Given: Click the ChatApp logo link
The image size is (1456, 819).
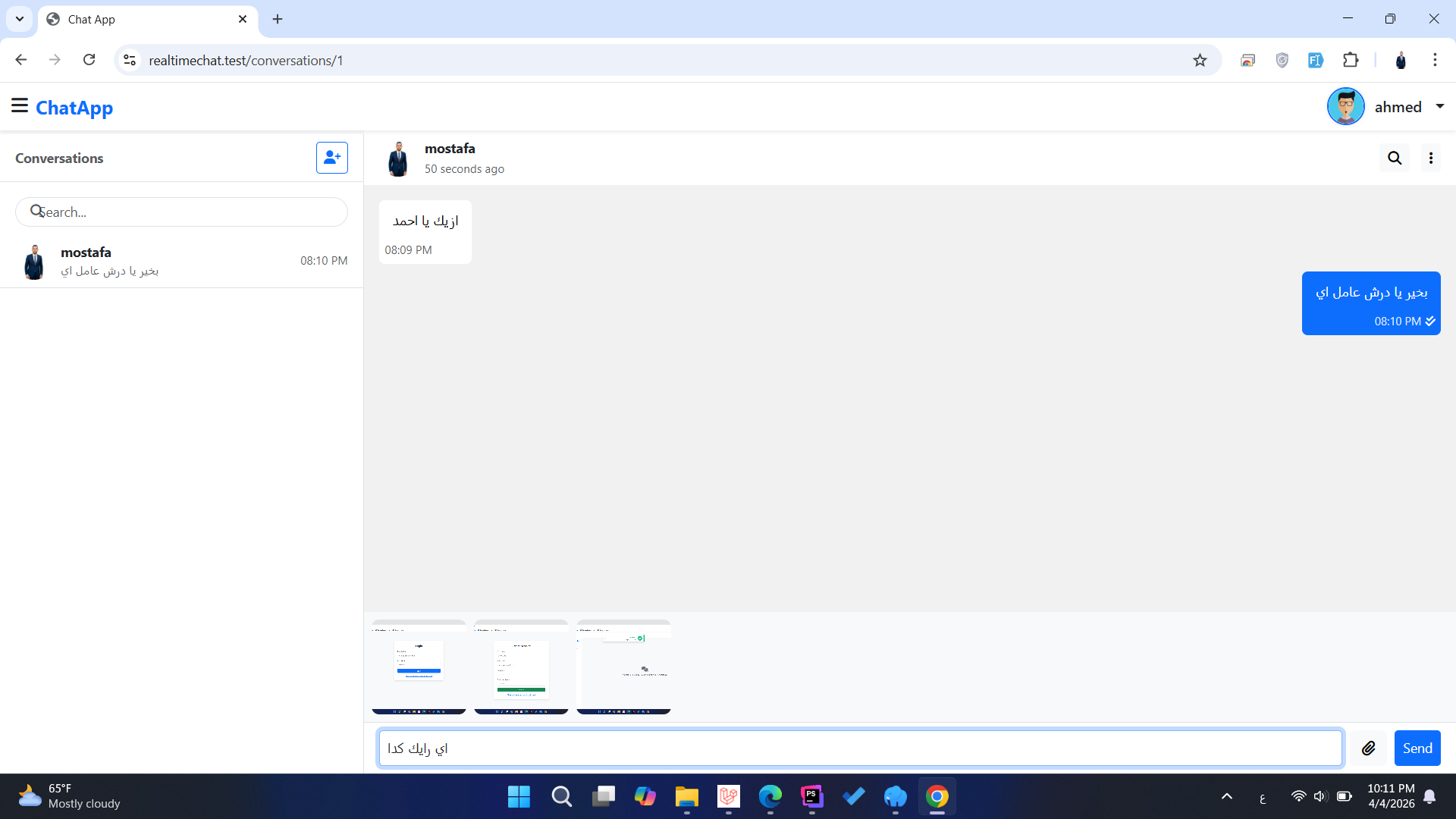Looking at the screenshot, I should click(74, 108).
